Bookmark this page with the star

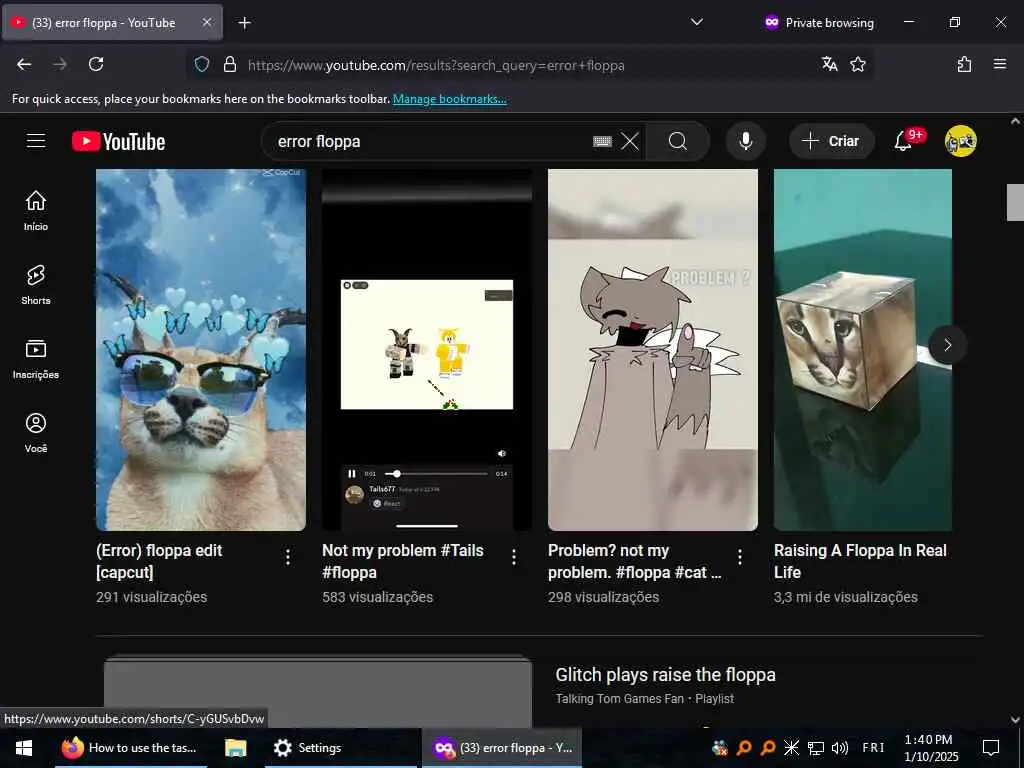858,64
